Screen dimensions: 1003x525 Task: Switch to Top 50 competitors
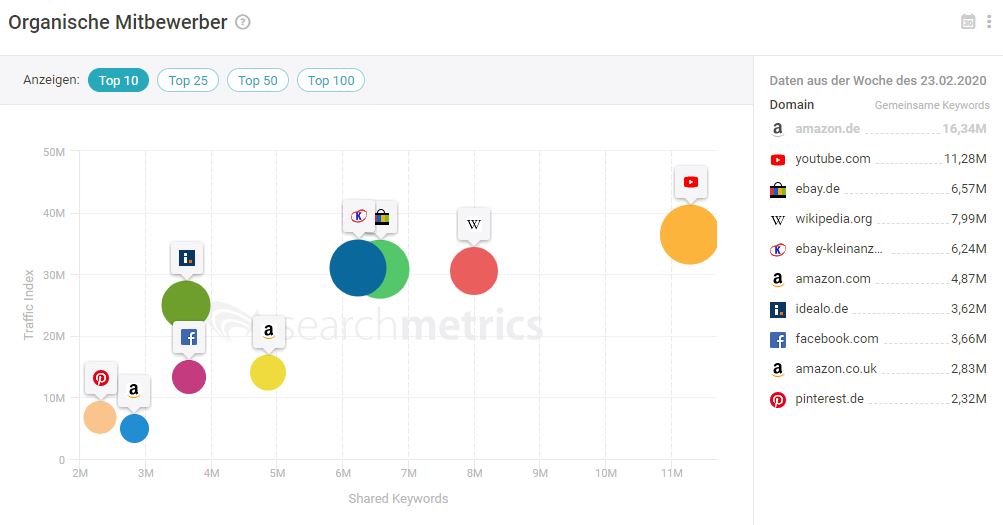[x=258, y=81]
